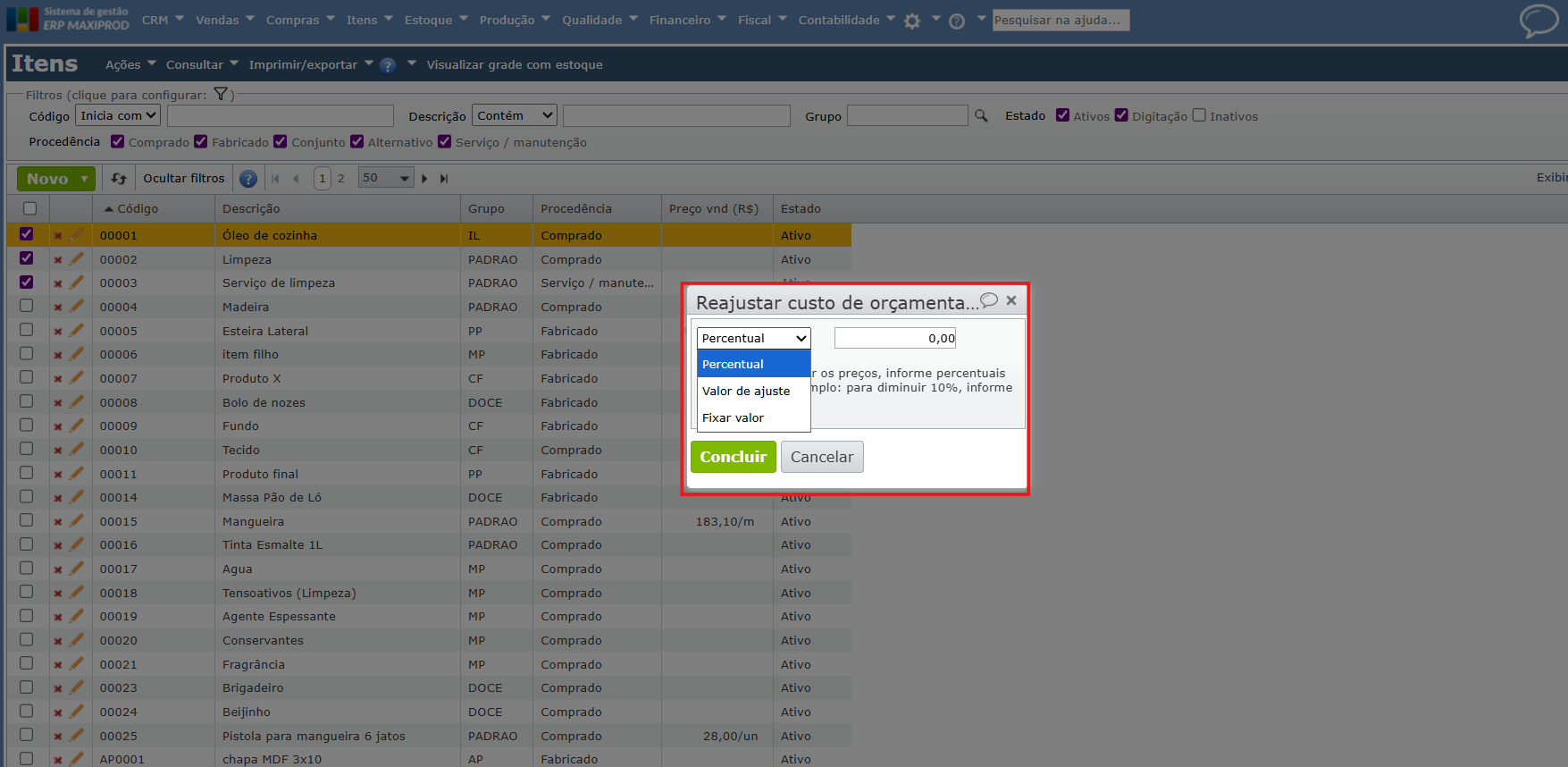Click the Cancelar button in dialog
Image resolution: width=1568 pixels, height=767 pixels.
(821, 457)
